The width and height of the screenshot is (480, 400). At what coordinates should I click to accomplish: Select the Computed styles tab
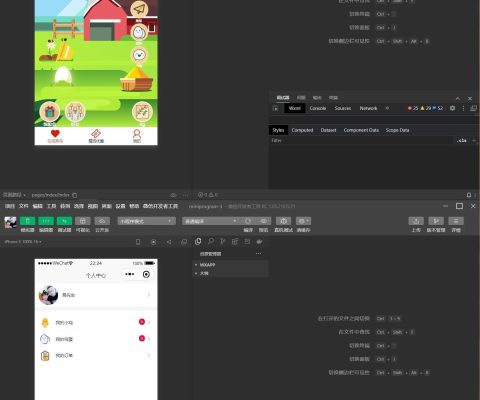pos(302,130)
